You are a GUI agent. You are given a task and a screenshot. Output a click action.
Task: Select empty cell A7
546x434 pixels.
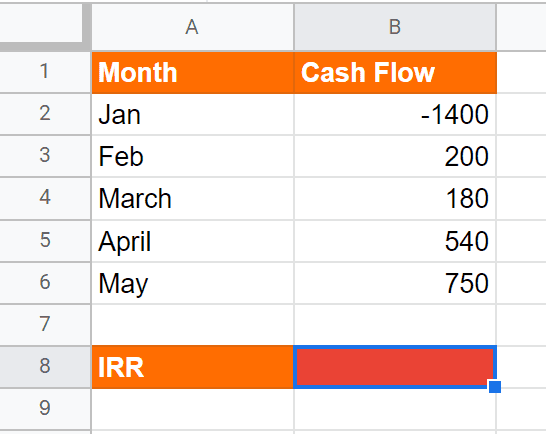[193, 325]
